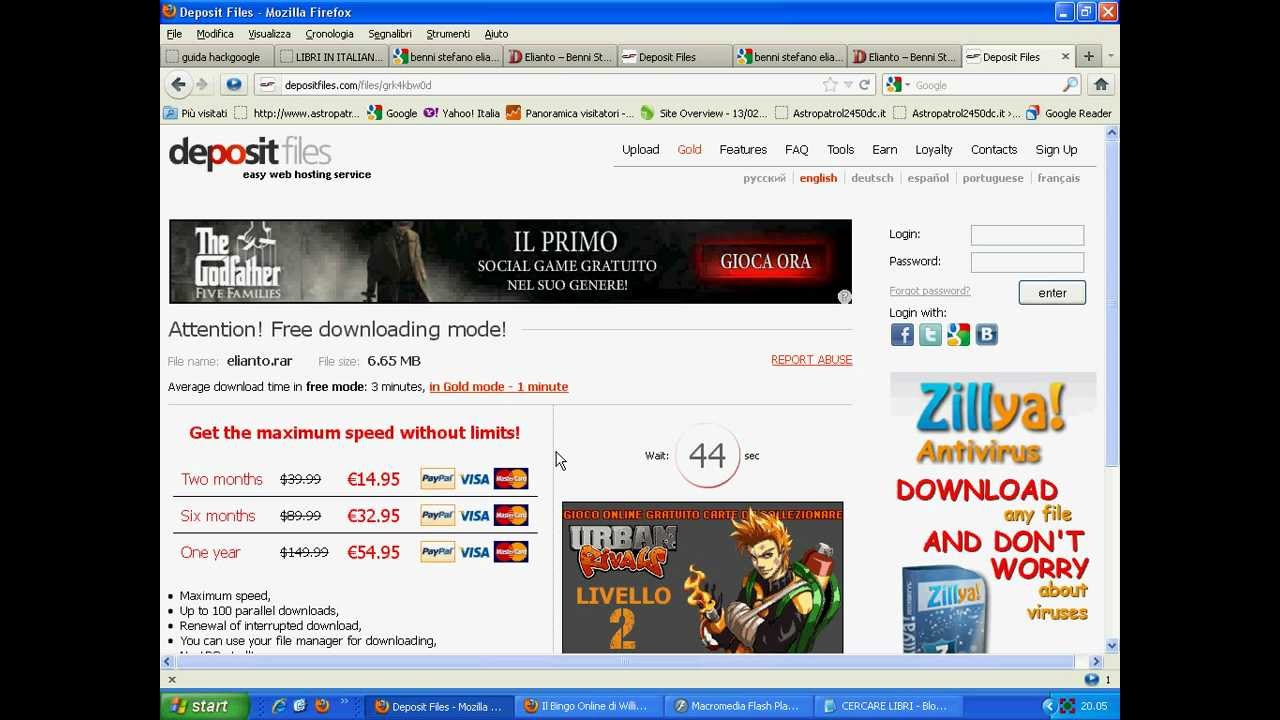The image size is (1280, 720).
Task: Log in with the VKontakte icon
Action: click(x=986, y=335)
